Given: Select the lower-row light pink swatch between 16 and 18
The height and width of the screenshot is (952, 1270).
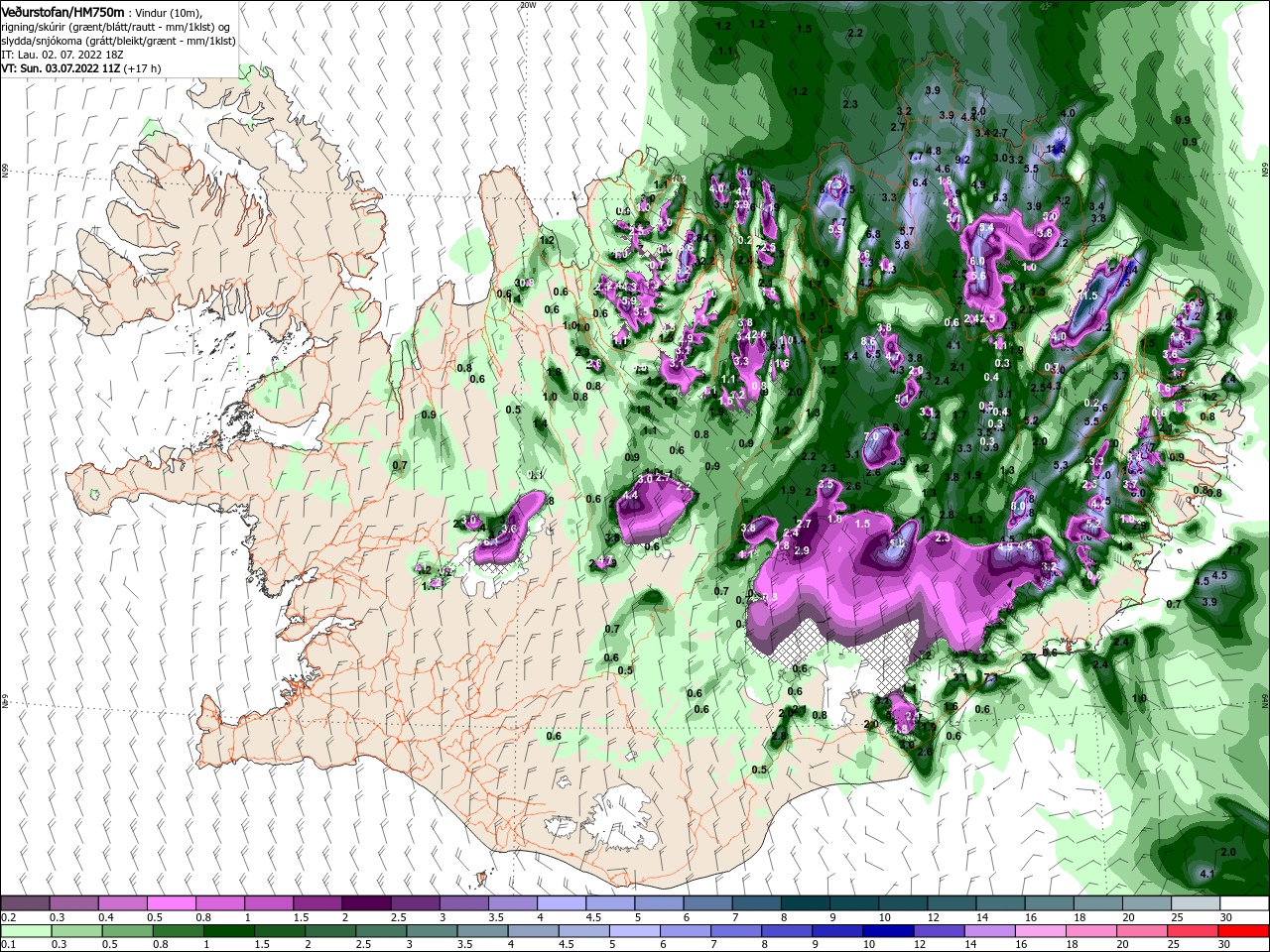Looking at the screenshot, I should point(1041,931).
